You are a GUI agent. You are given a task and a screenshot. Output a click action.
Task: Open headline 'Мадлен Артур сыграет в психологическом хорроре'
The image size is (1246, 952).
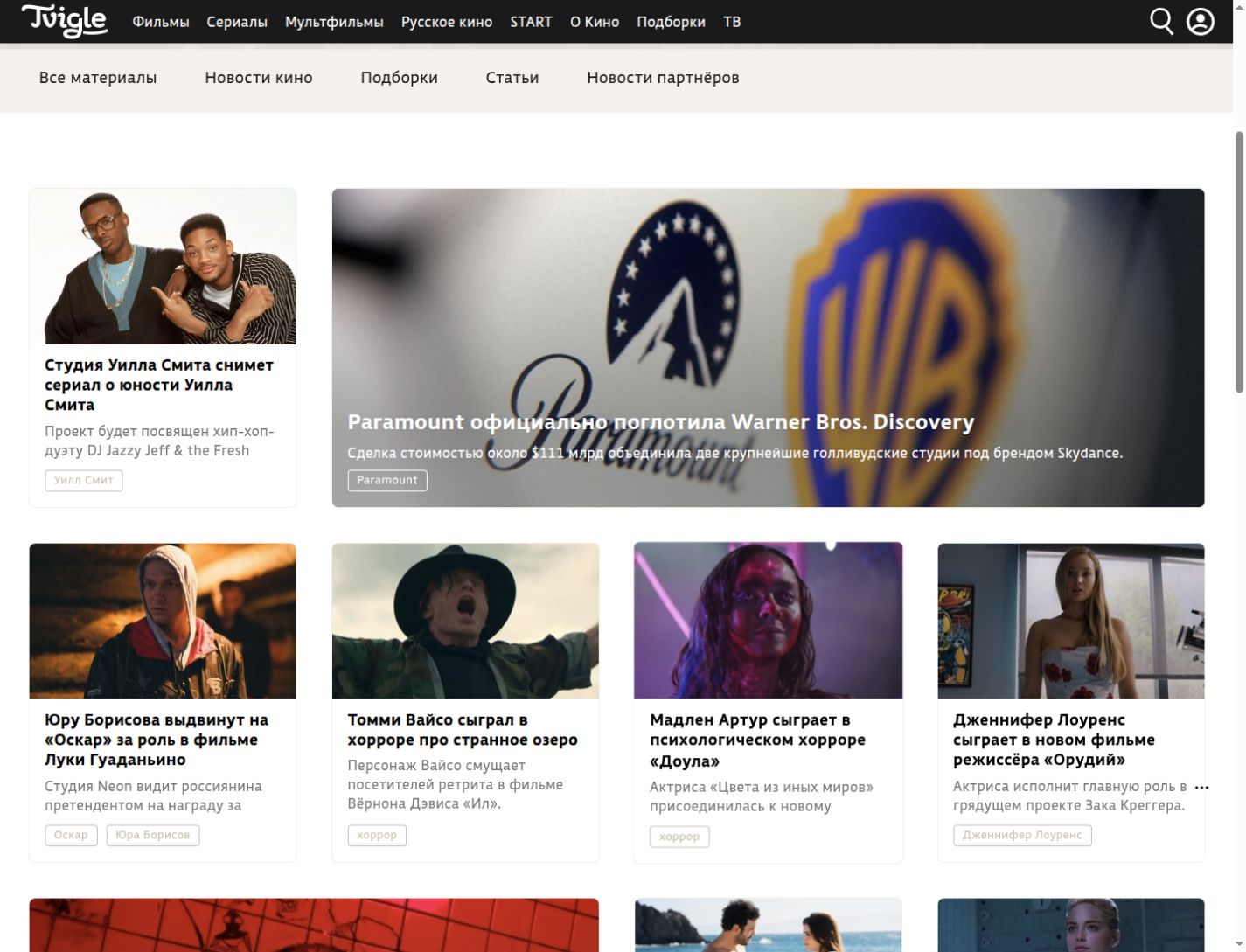tap(757, 740)
